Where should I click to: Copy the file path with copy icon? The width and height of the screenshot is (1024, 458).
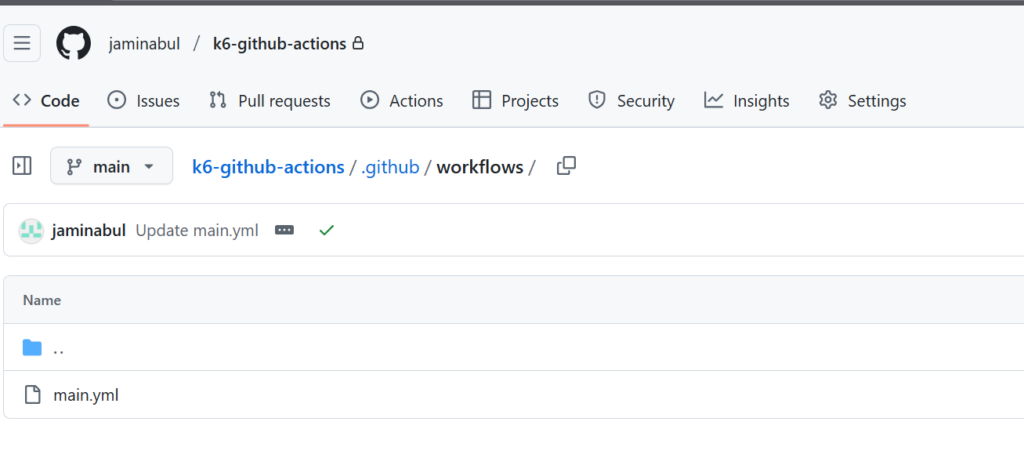pos(566,167)
